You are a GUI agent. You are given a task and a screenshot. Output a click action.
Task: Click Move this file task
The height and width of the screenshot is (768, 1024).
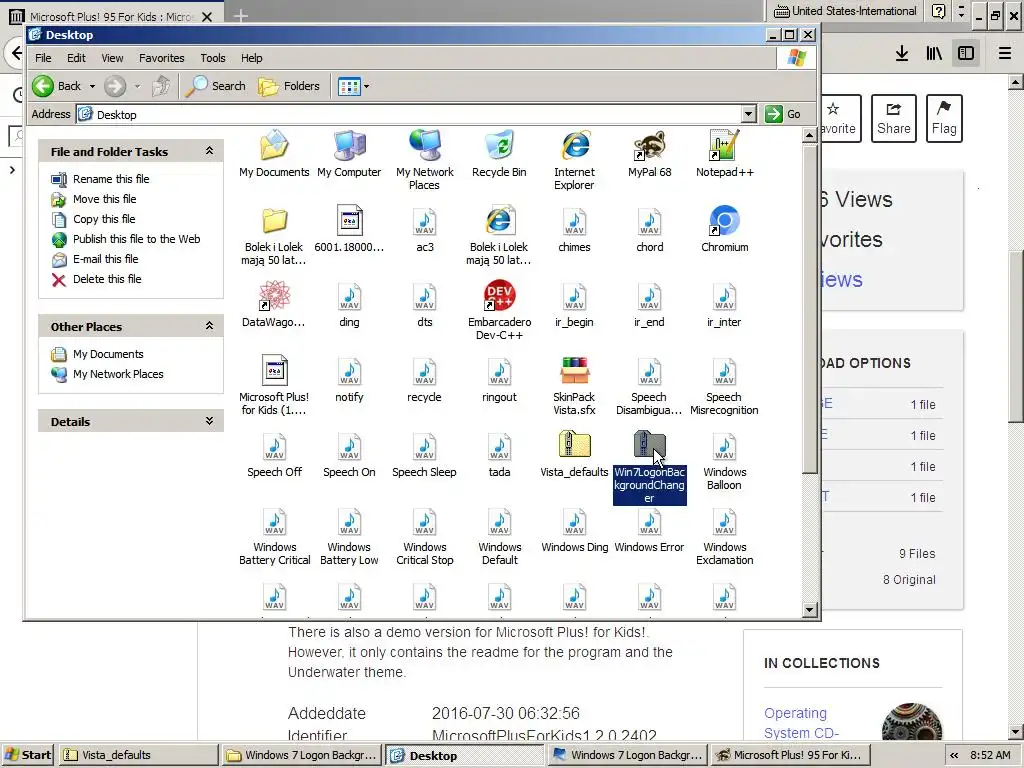[x=94, y=199]
